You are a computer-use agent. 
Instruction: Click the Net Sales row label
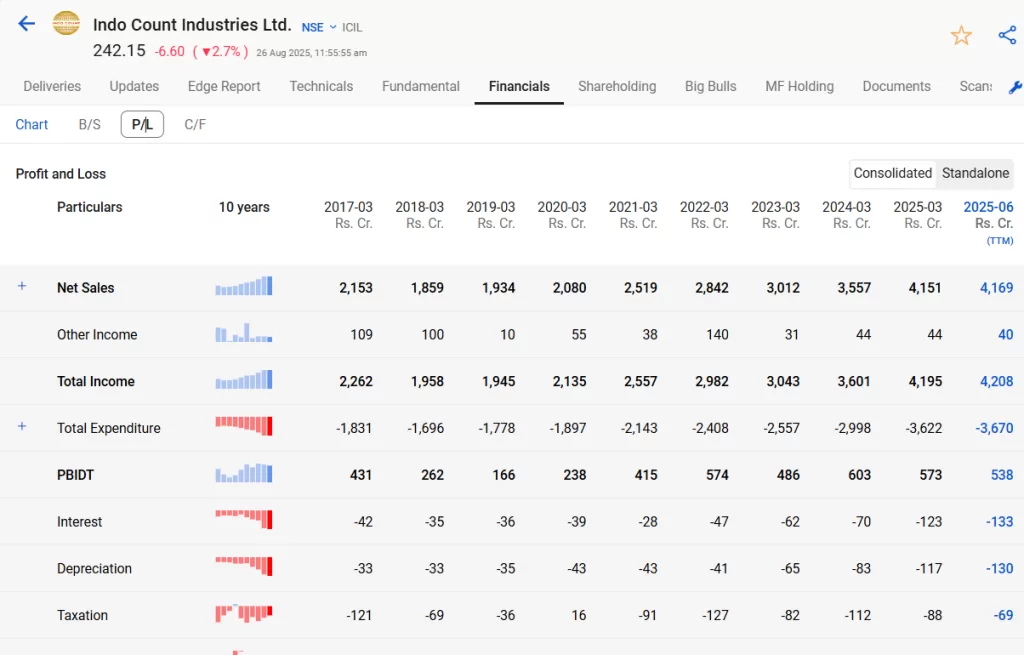coord(86,288)
